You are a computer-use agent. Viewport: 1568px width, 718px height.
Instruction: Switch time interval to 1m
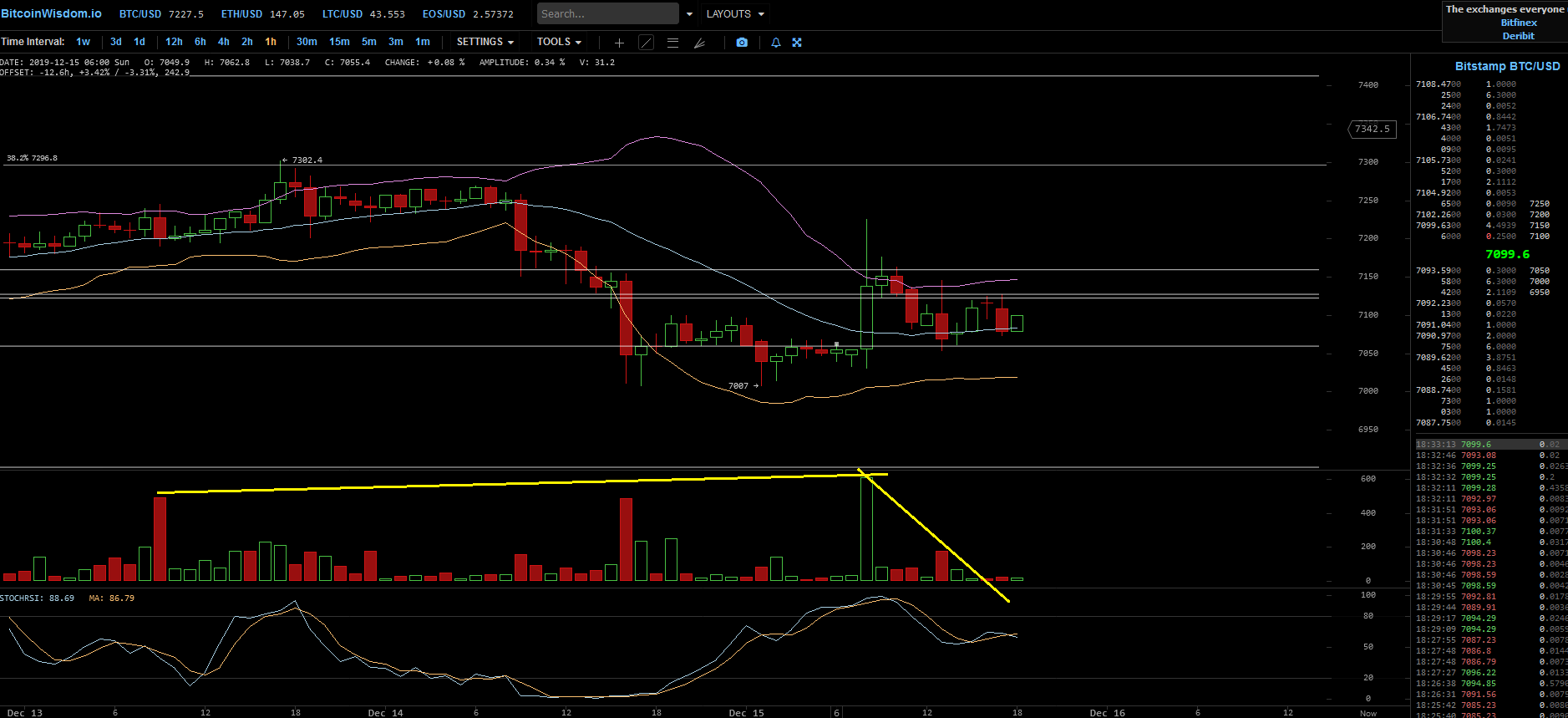point(423,42)
